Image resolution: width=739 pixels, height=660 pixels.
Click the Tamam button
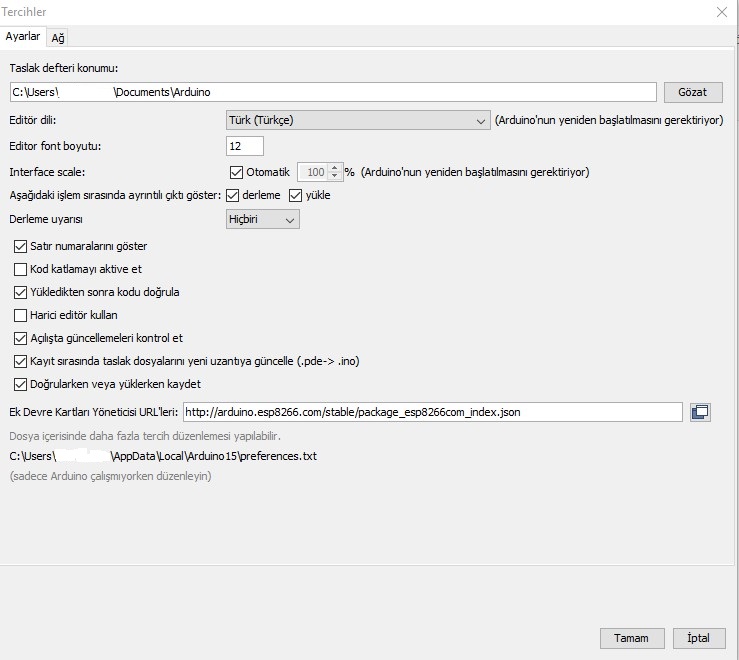632,638
